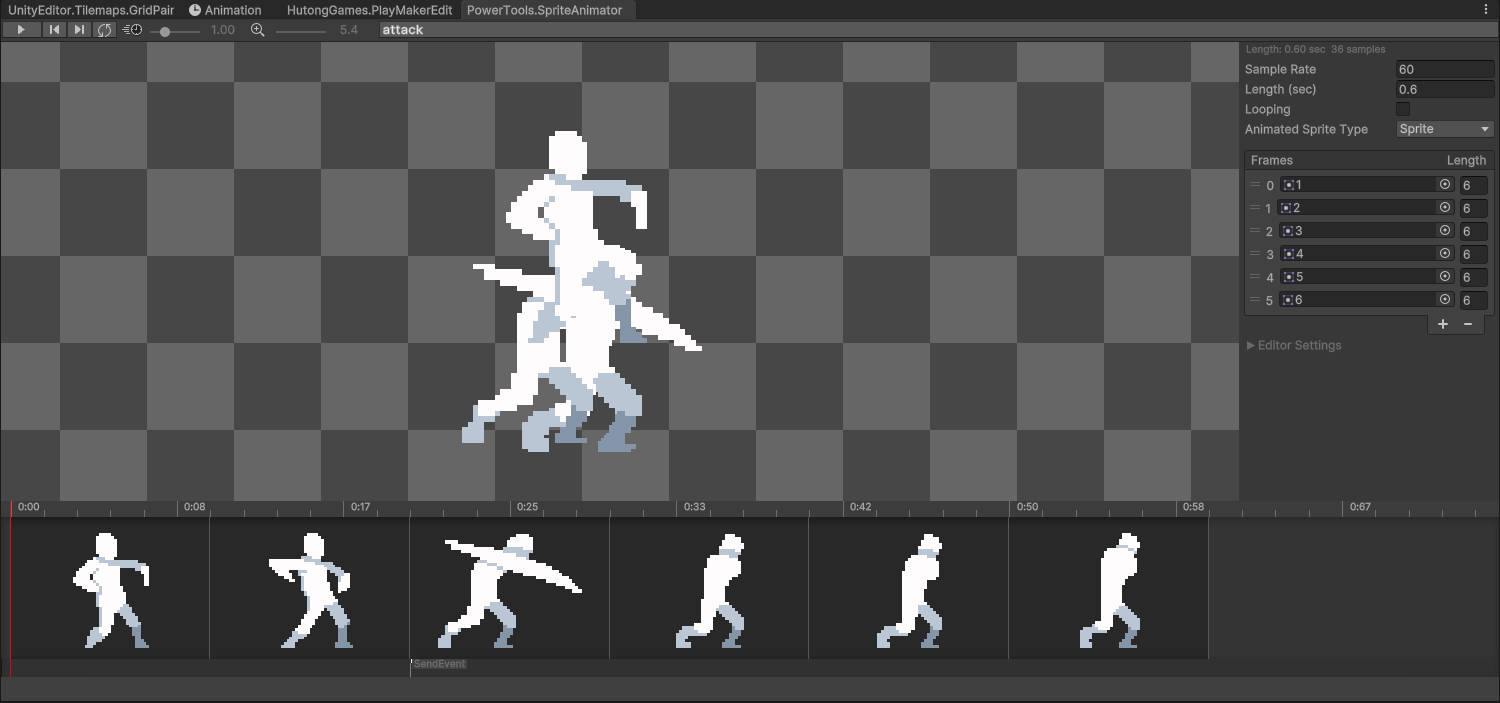Open the sprite picker for frame 6
Screen dimensions: 1500x703
tap(1445, 300)
